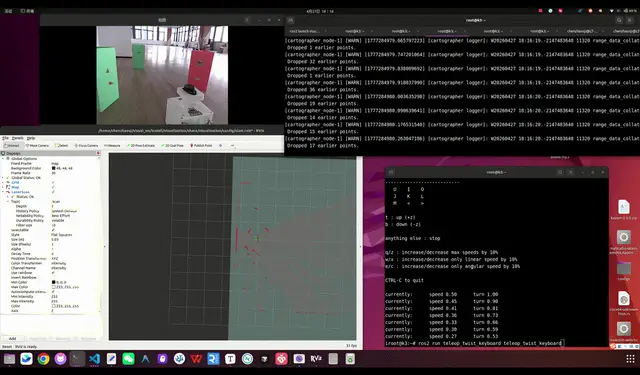
Task: Switch to the last terminal tab in the row
Action: [625, 31]
